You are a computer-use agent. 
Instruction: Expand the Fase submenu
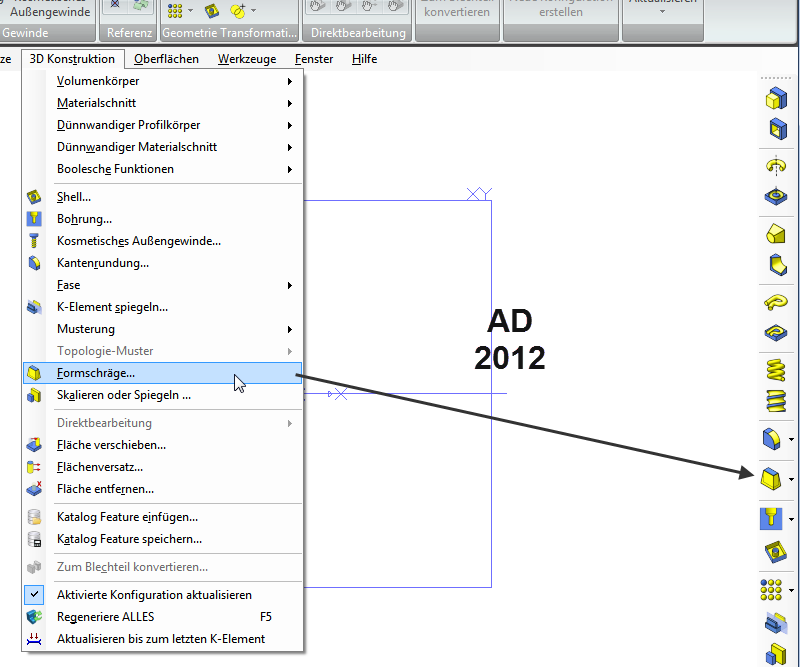coord(163,285)
